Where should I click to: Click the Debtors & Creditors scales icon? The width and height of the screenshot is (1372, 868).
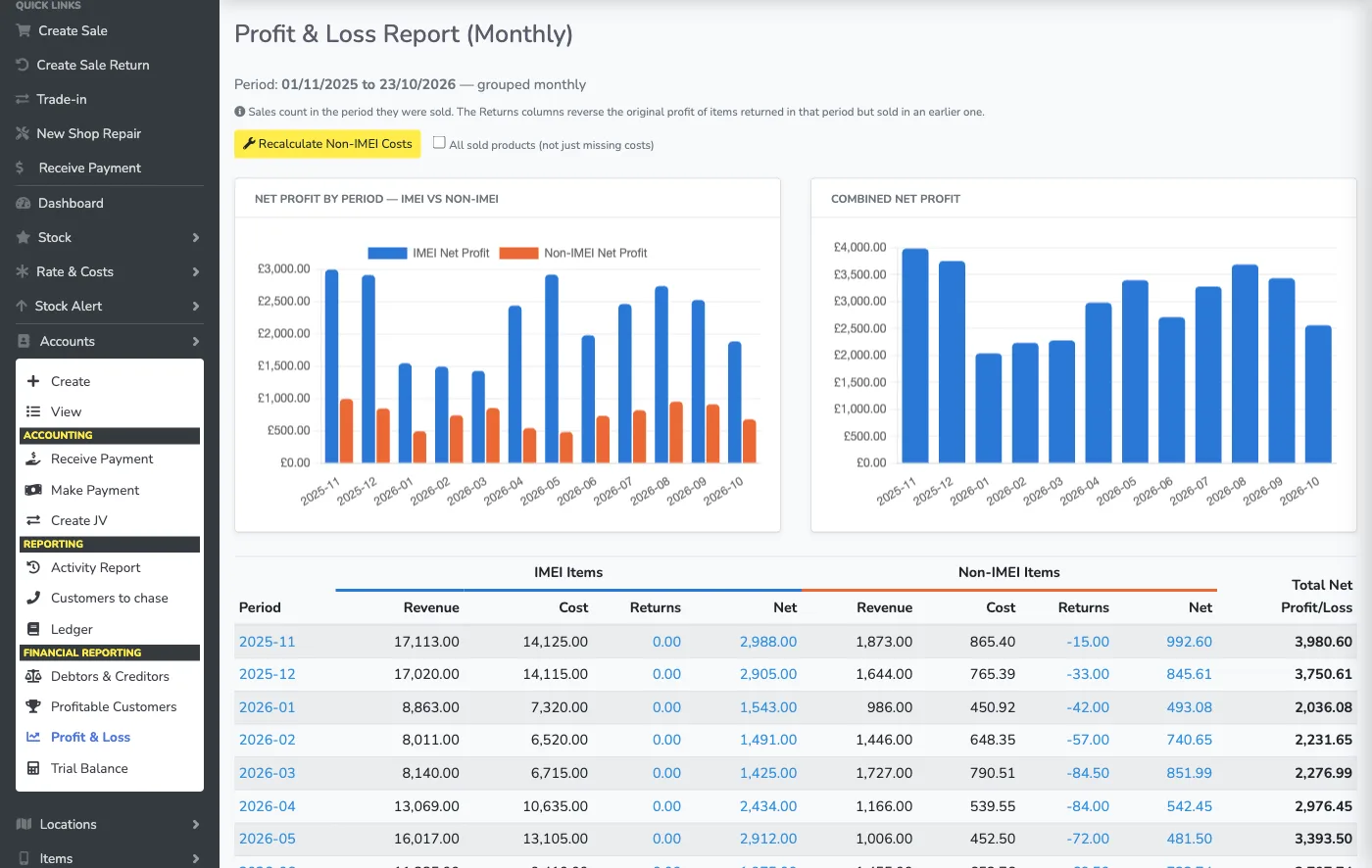(33, 676)
